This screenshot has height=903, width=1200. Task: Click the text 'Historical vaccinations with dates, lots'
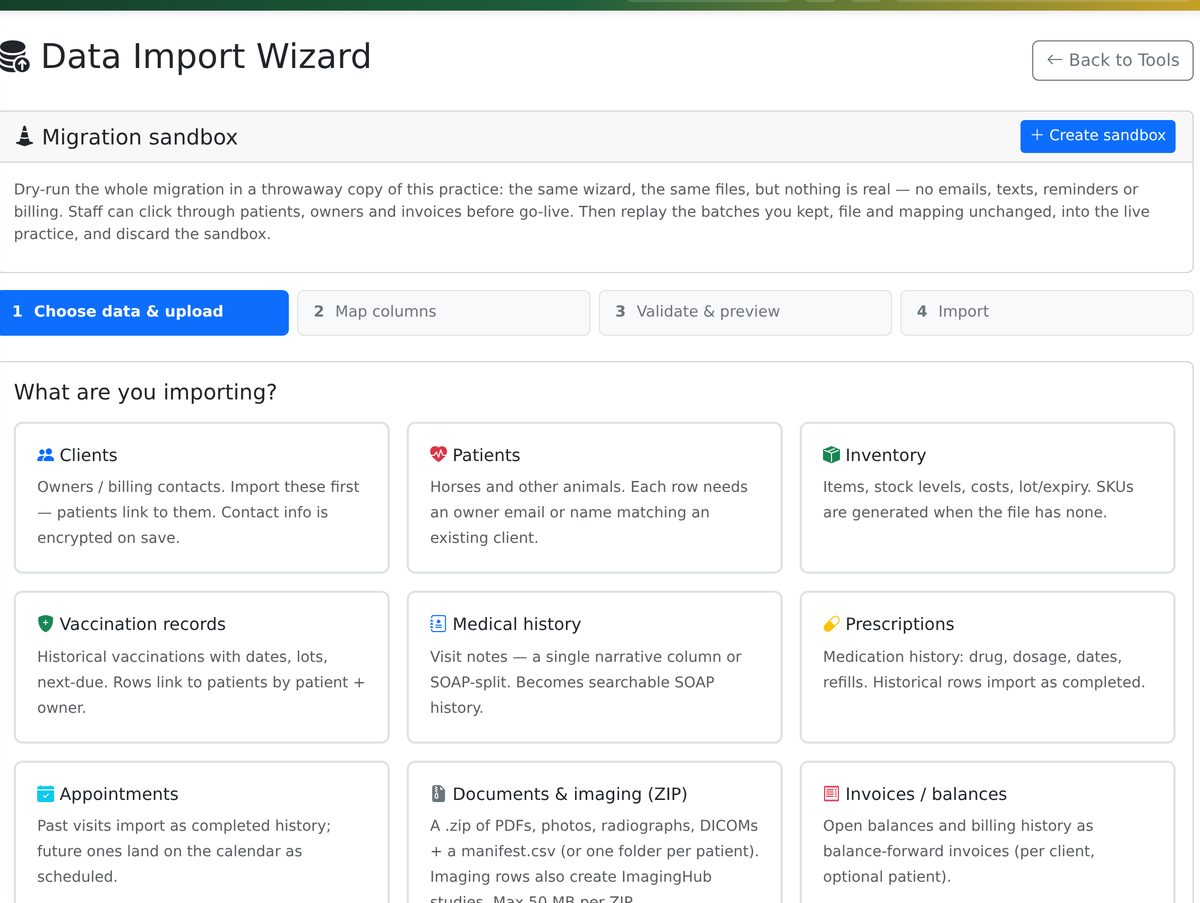coord(182,657)
